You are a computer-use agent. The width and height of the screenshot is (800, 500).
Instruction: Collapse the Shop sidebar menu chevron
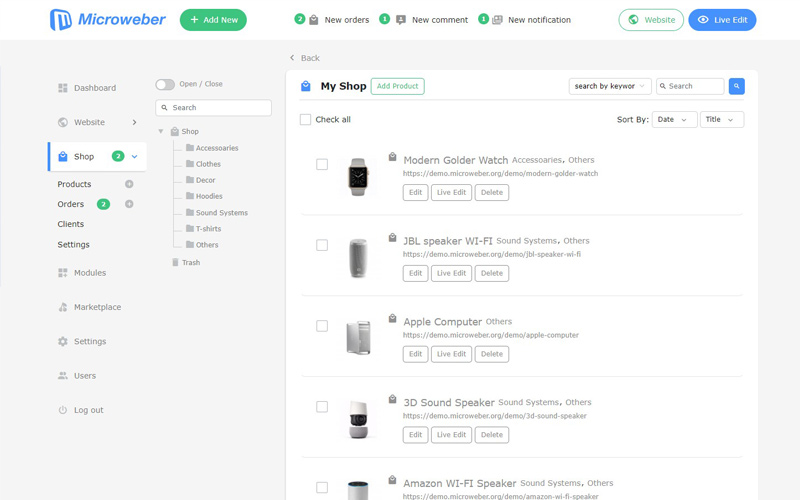pos(135,157)
